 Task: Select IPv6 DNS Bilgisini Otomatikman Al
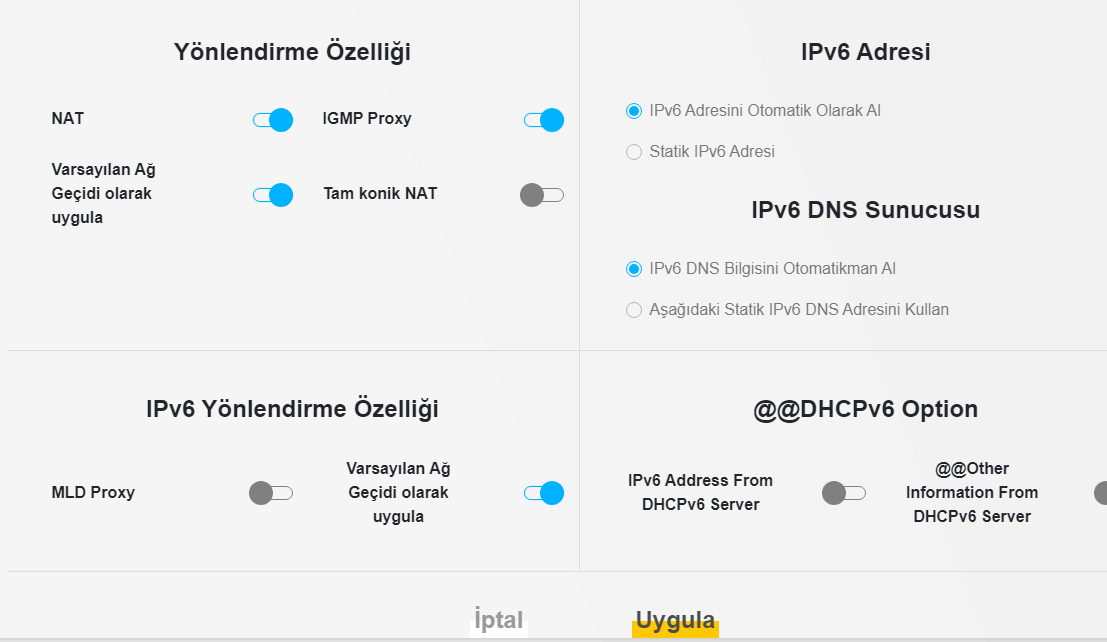pos(634,269)
